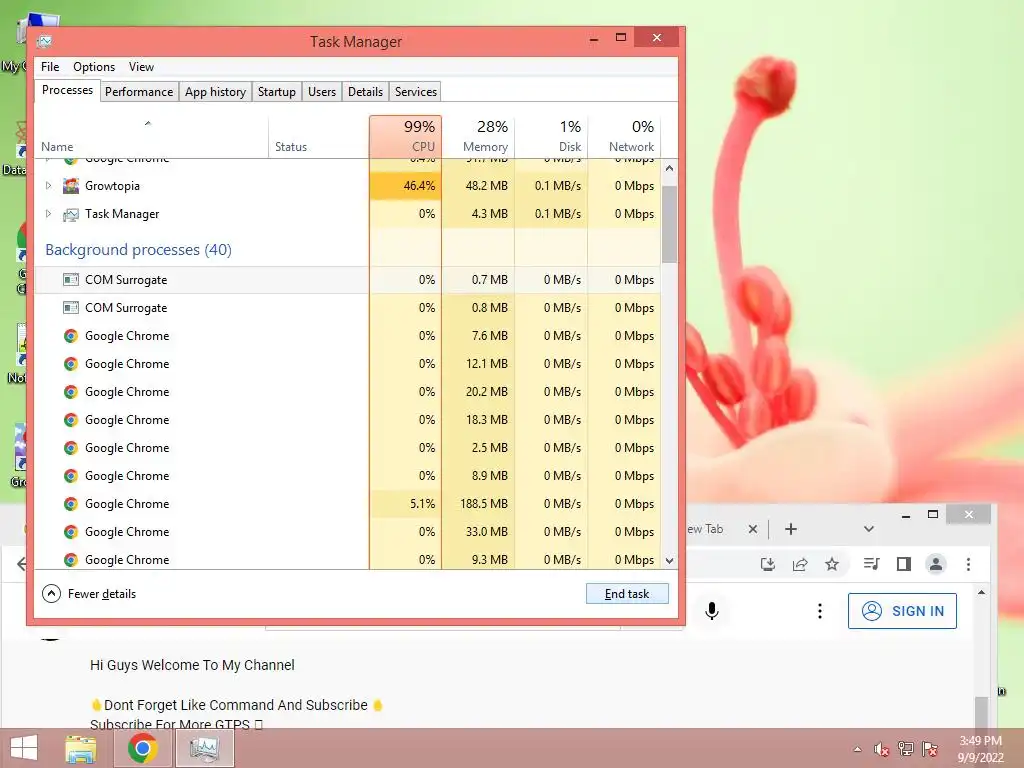Click the SIGN IN button
The width and height of the screenshot is (1024, 768).
click(903, 611)
